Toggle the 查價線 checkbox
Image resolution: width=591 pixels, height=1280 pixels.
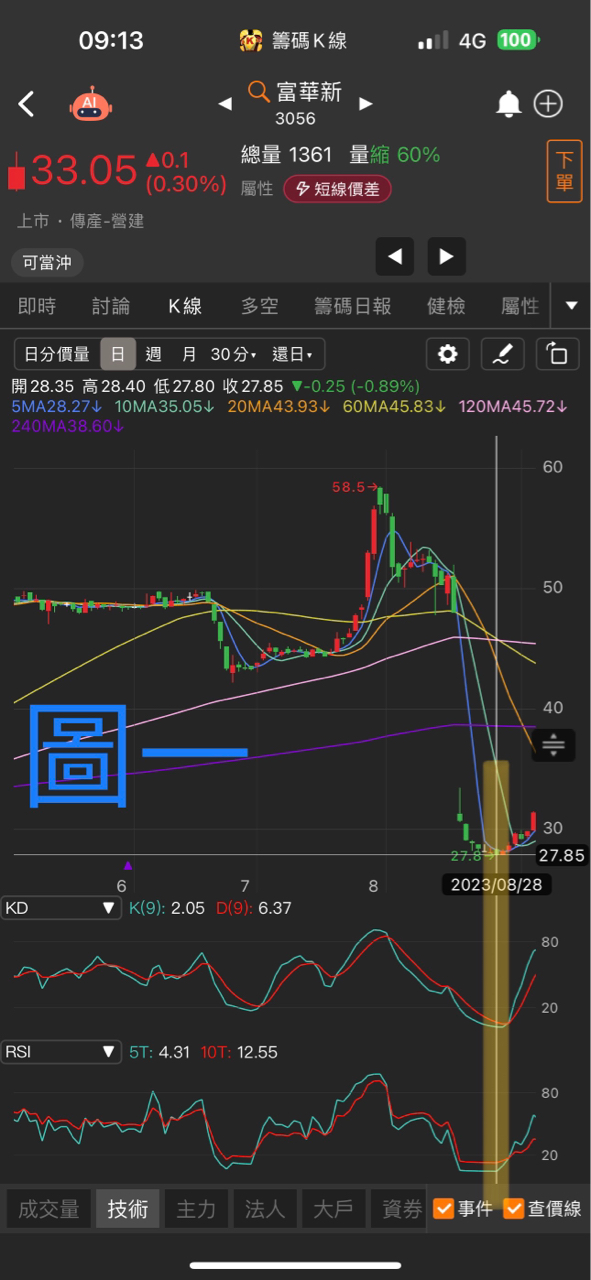pos(542,1209)
